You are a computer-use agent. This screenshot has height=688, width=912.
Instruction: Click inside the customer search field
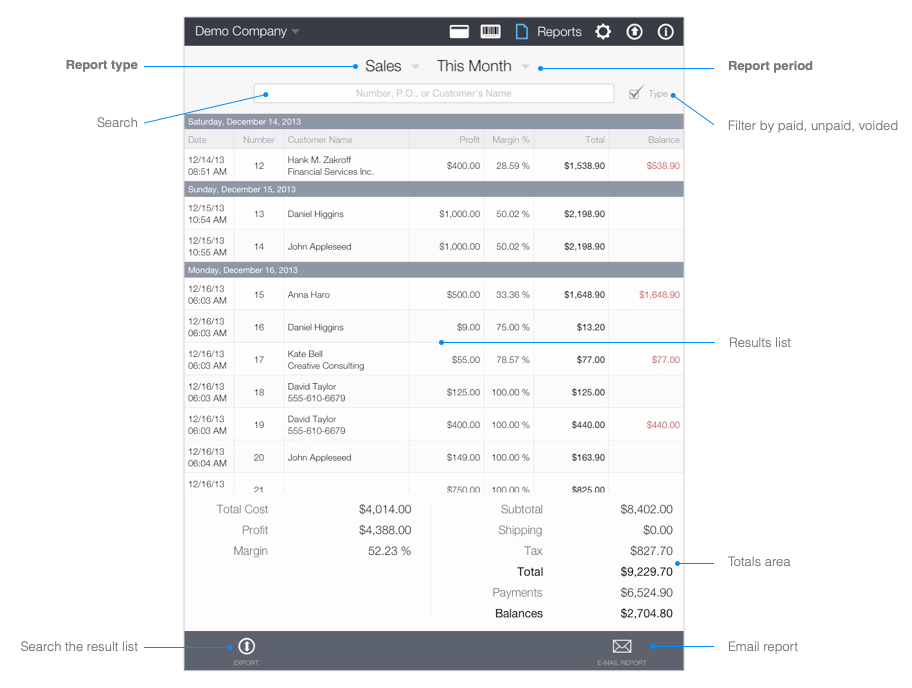coord(435,92)
